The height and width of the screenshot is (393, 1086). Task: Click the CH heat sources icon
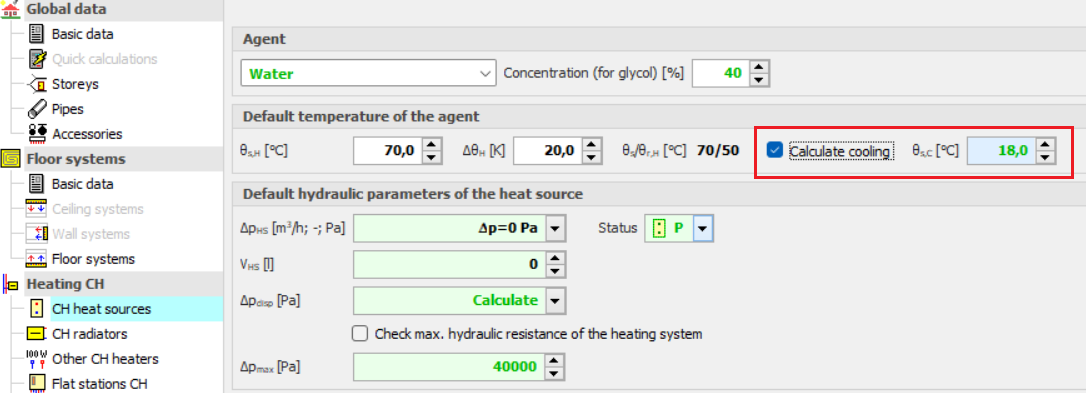click(38, 309)
